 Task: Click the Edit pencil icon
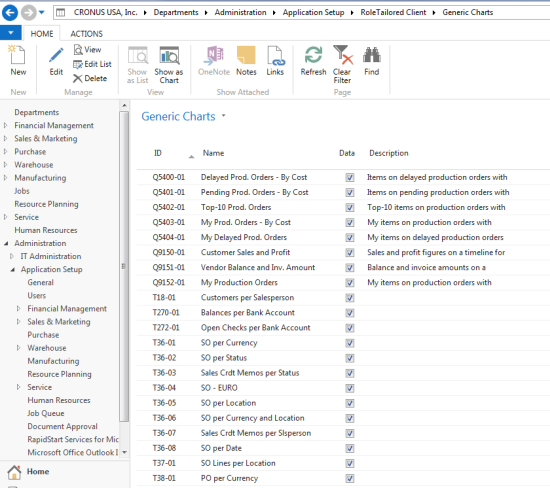tap(56, 55)
